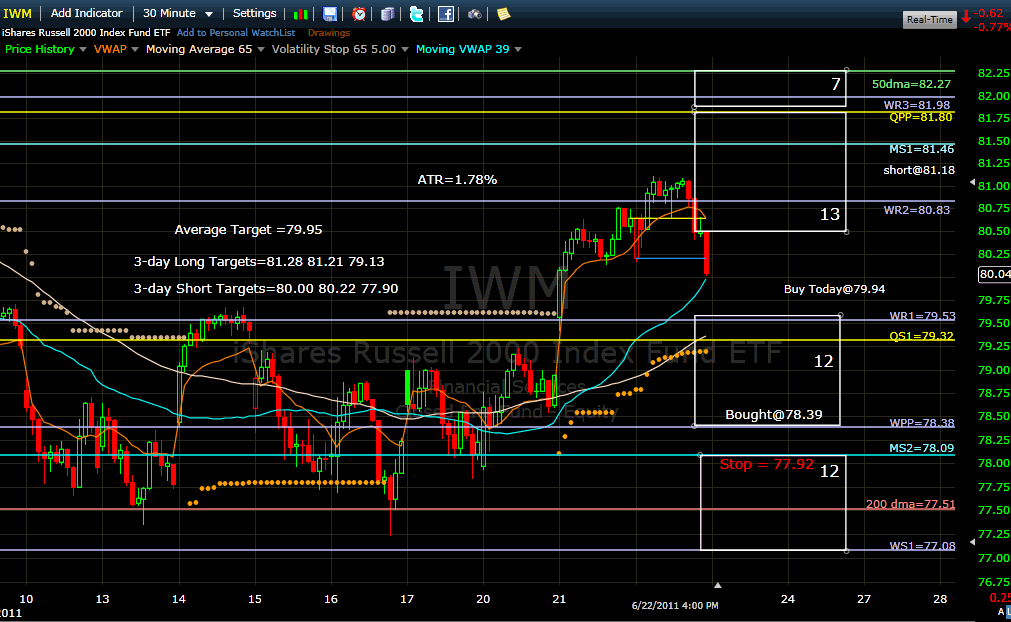Click the alarm clock alert icon

358,13
